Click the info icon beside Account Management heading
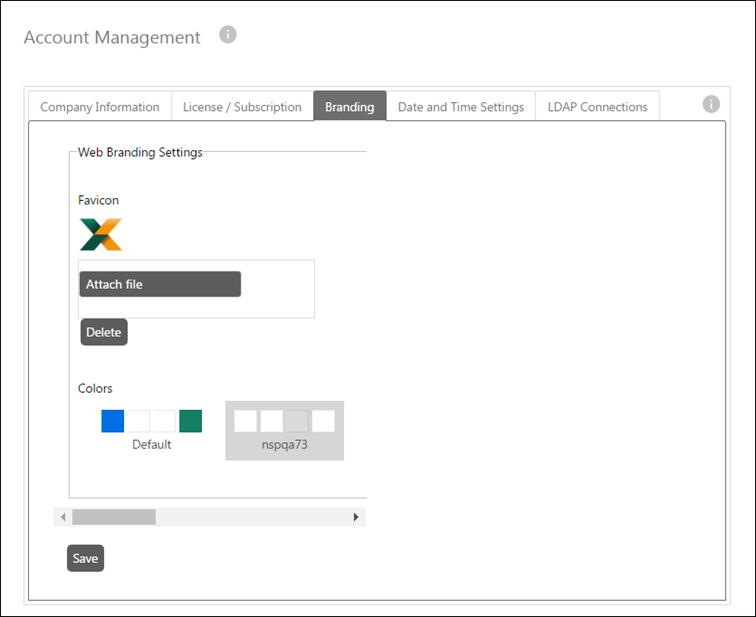The image size is (756, 617). point(228,35)
